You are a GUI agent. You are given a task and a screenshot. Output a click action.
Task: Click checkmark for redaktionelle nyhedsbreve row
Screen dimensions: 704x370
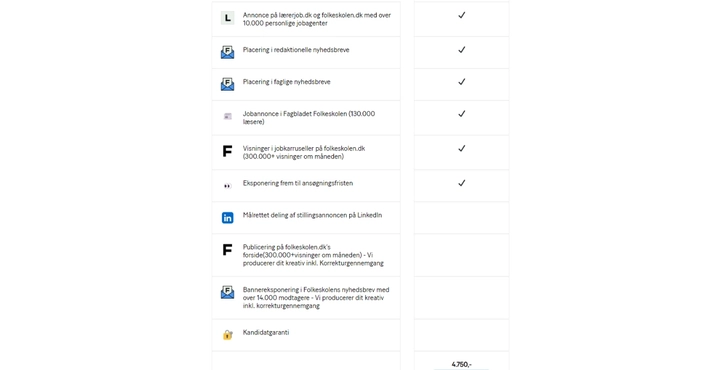point(462,50)
